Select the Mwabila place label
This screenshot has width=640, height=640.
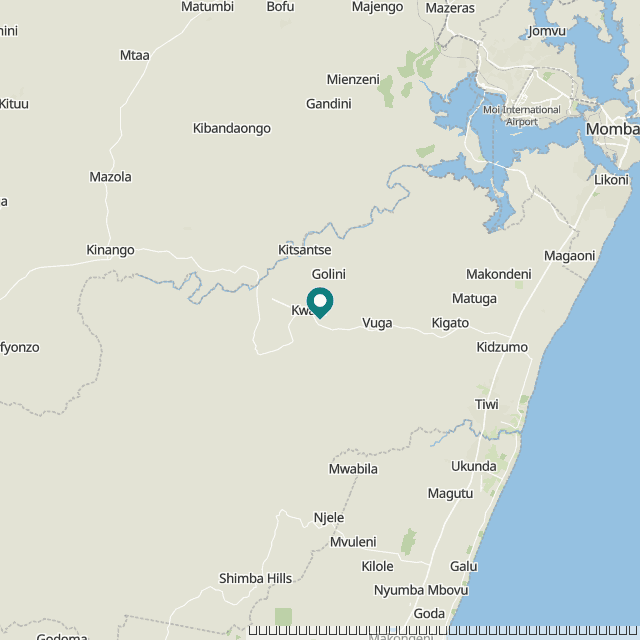353,469
